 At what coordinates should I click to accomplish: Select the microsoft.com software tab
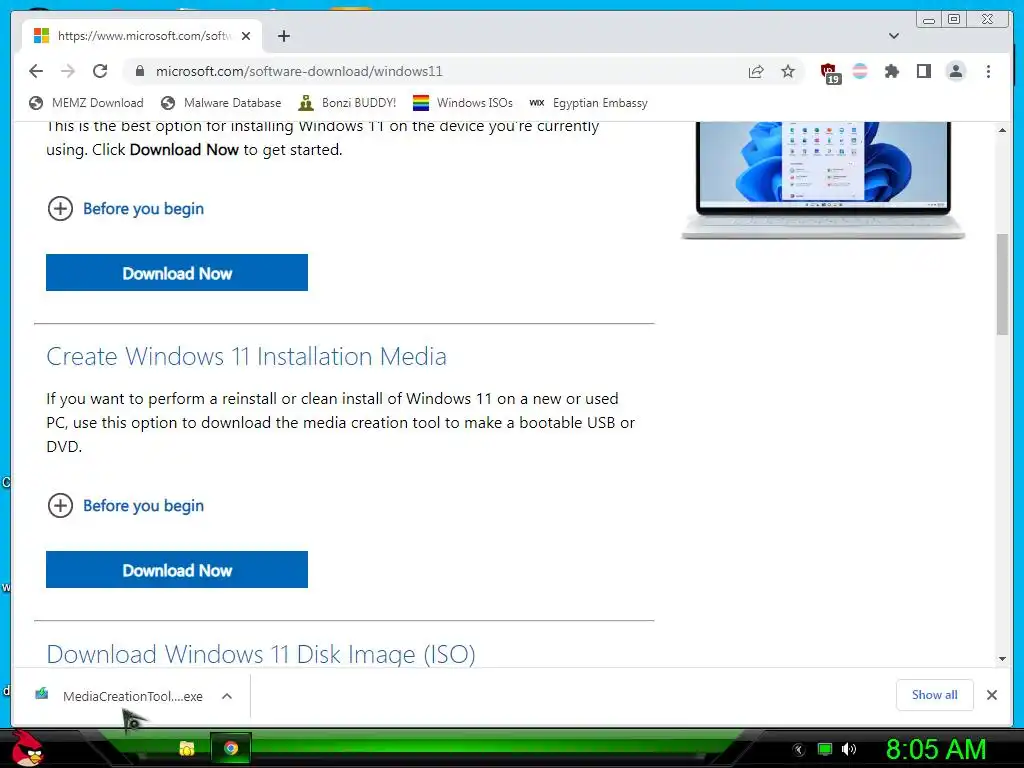point(142,36)
